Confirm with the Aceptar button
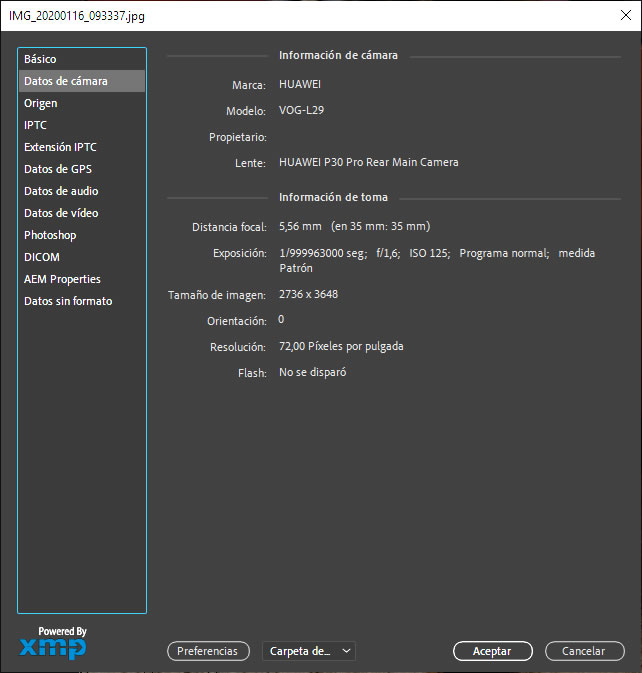 point(493,651)
